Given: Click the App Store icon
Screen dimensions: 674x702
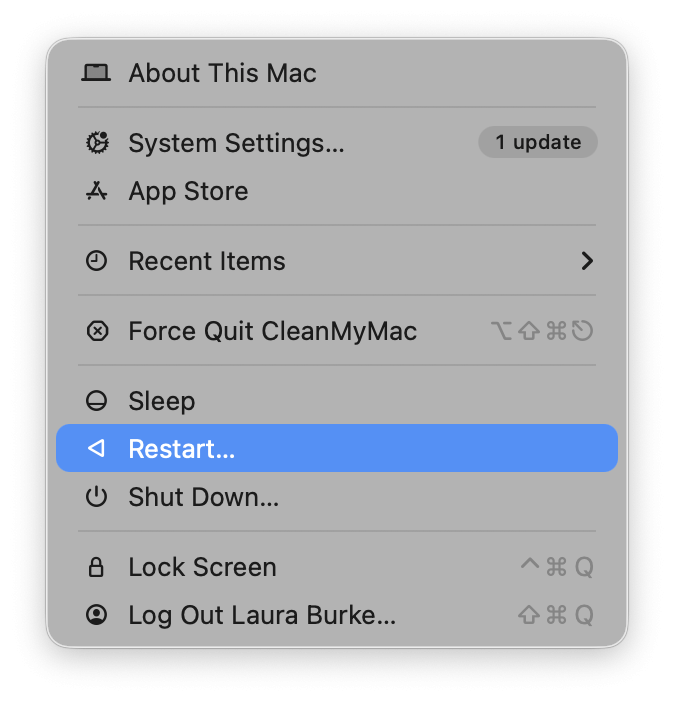Looking at the screenshot, I should click(96, 191).
